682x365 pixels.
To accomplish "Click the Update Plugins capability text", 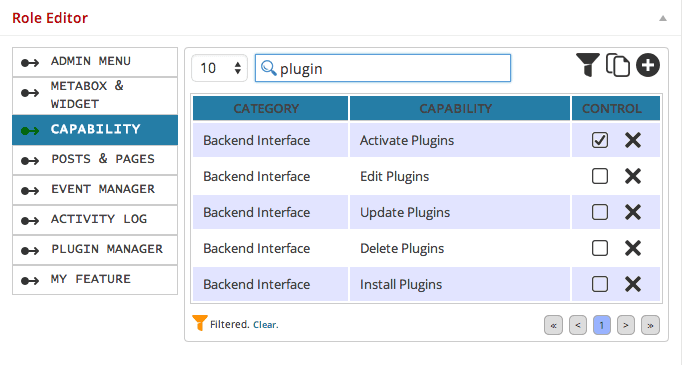I will tap(405, 213).
